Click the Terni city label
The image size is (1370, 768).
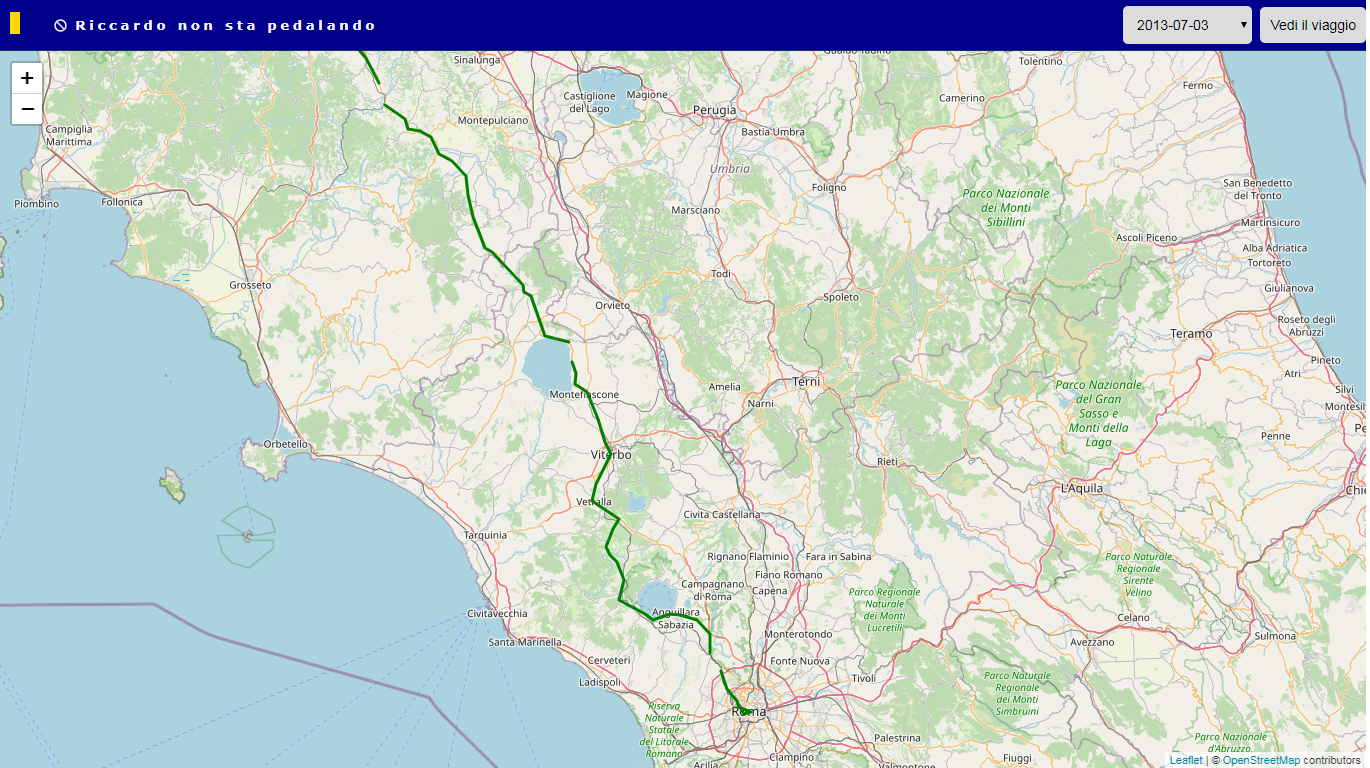click(x=806, y=382)
